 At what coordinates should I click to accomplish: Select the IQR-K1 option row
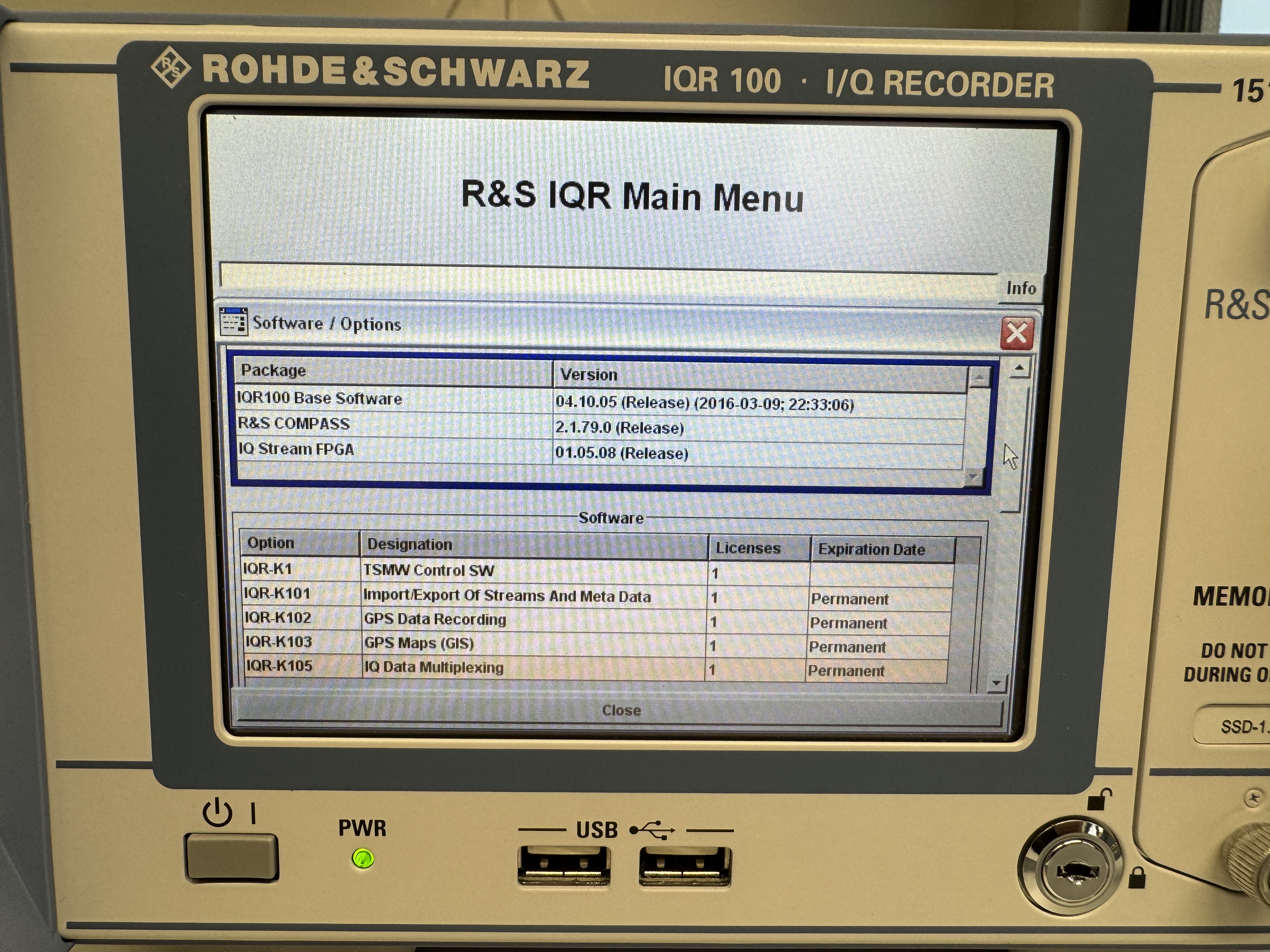click(597, 571)
